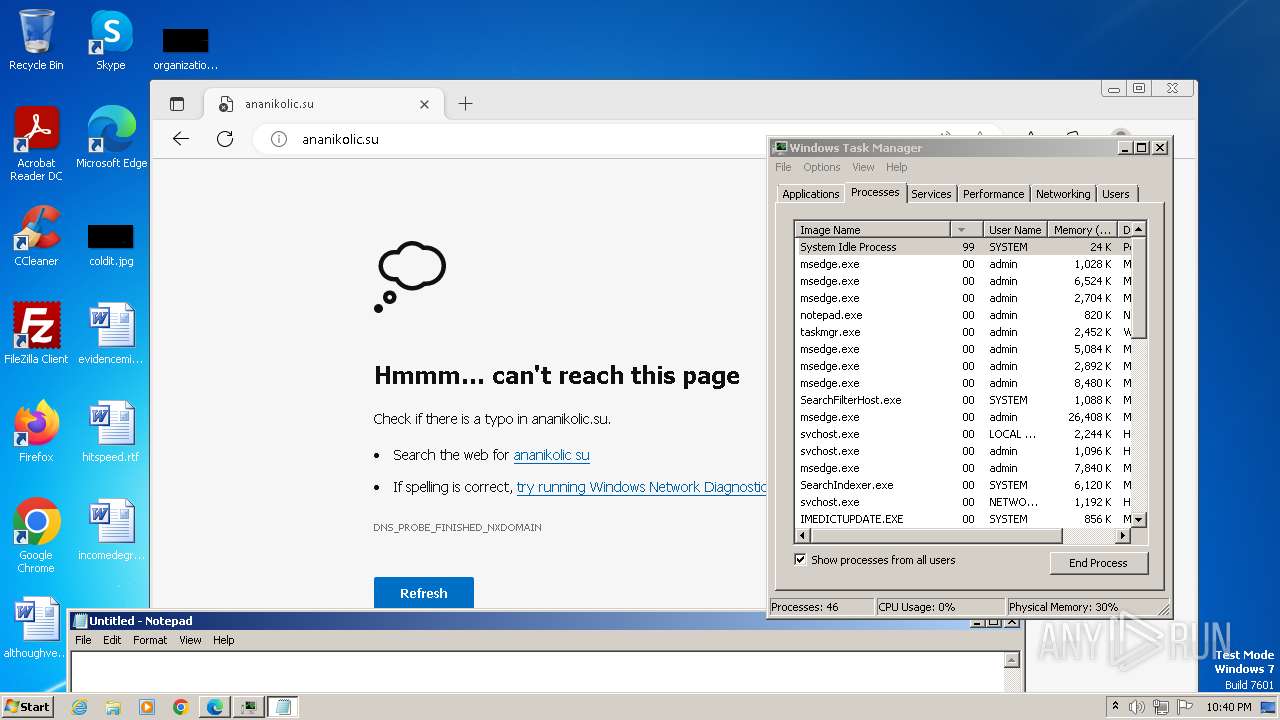The width and height of the screenshot is (1280, 720).
Task: Toggle Show processes from all users
Action: (800, 560)
